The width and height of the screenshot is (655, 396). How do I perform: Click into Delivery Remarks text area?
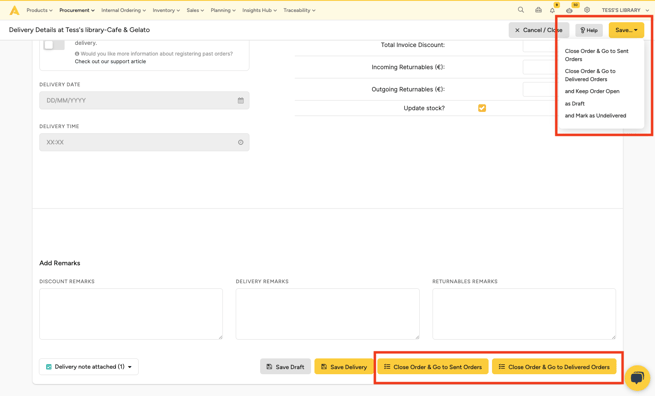coord(328,314)
